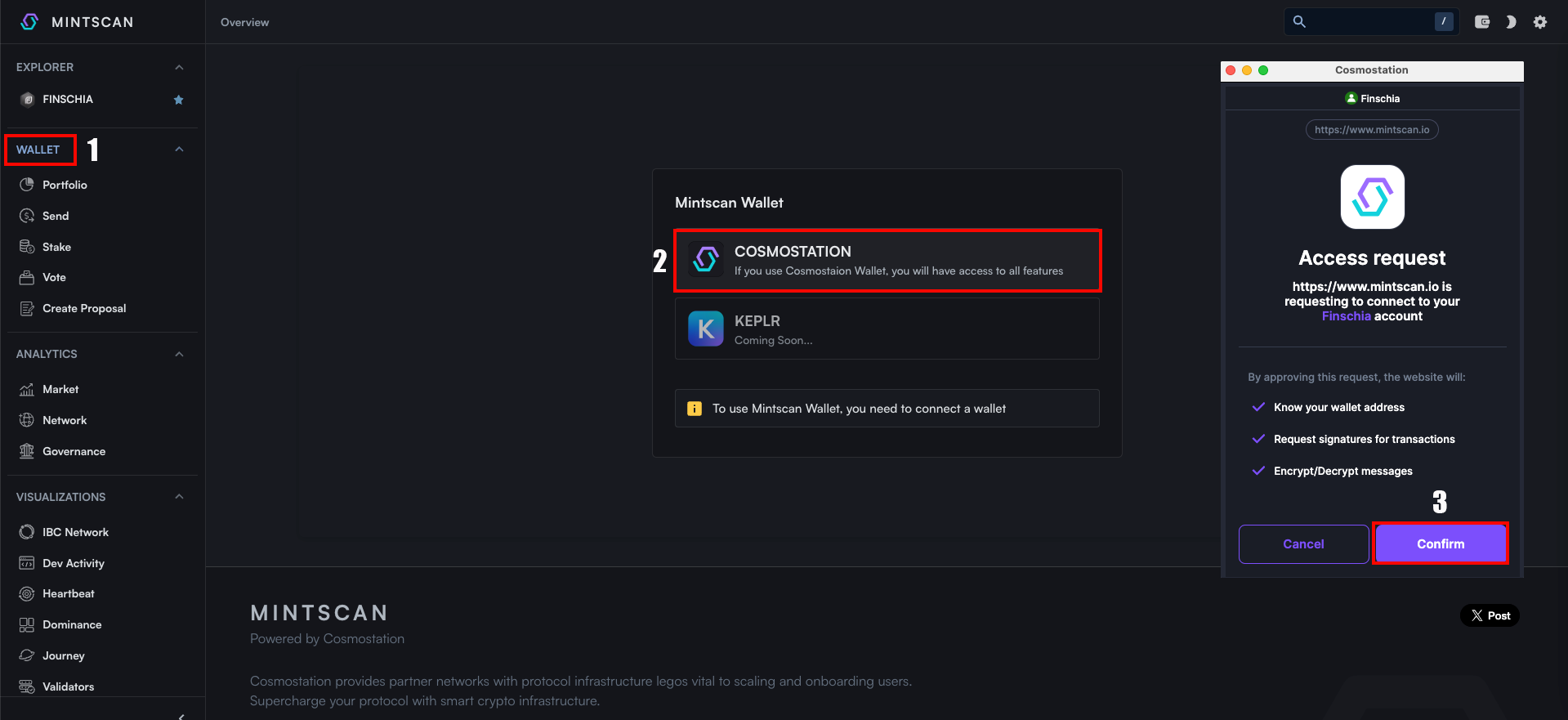This screenshot has height=720, width=1568.
Task: Click the Network globe icon
Action: coord(27,420)
